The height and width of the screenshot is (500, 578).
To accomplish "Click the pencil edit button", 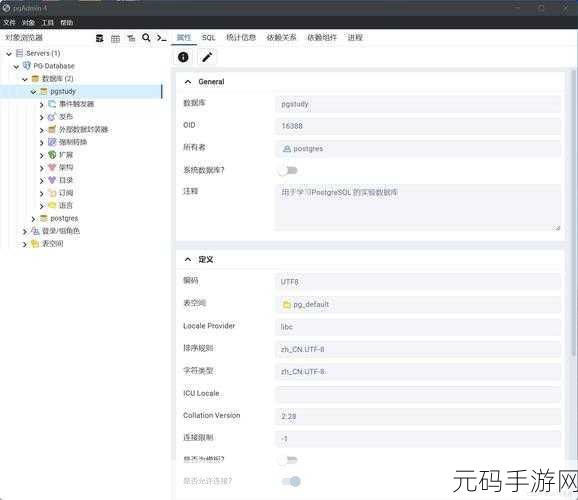I will pyautogui.click(x=207, y=57).
